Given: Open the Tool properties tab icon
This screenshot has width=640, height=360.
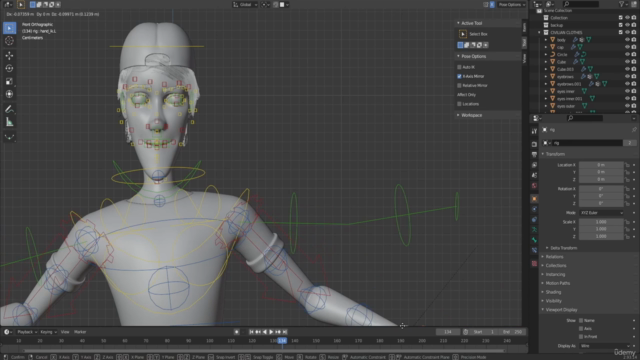Looking at the screenshot, I should [x=534, y=131].
